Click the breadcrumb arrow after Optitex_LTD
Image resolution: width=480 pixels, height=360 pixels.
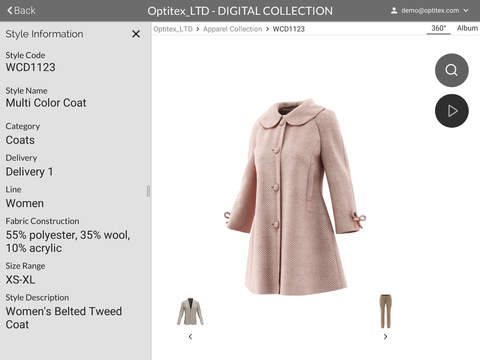(x=198, y=29)
